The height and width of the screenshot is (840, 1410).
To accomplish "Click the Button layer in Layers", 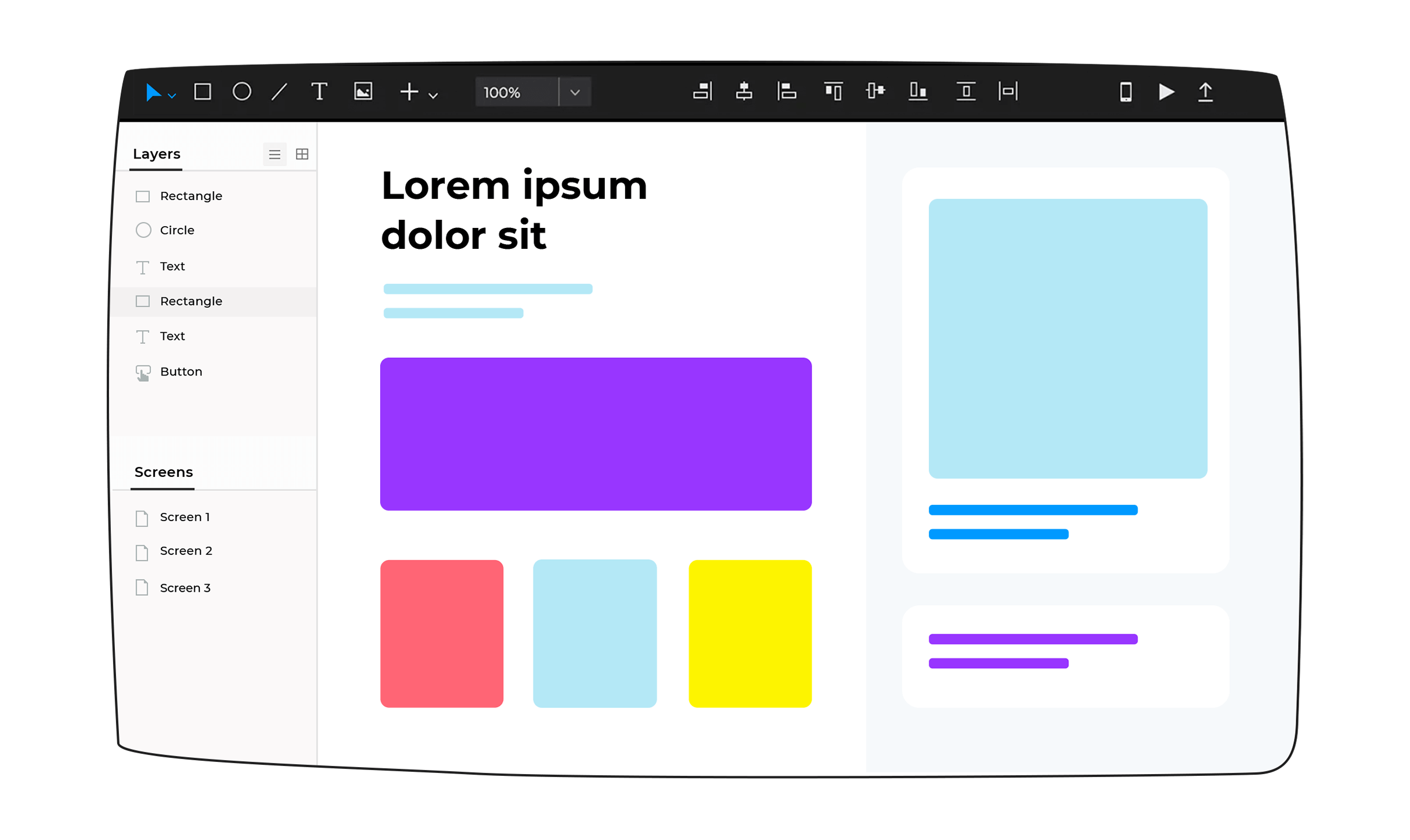I will 181,371.
